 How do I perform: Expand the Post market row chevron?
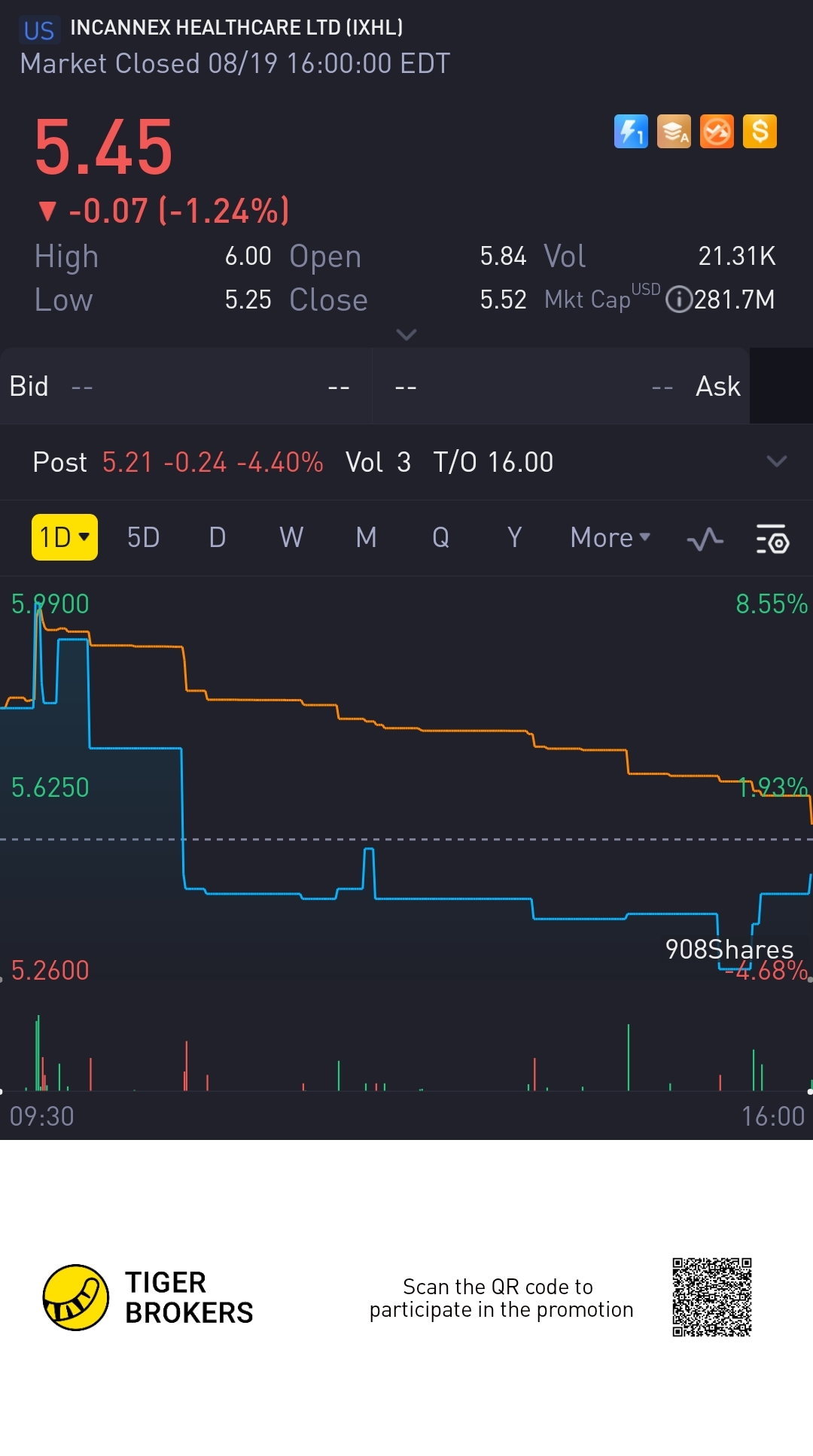(776, 461)
